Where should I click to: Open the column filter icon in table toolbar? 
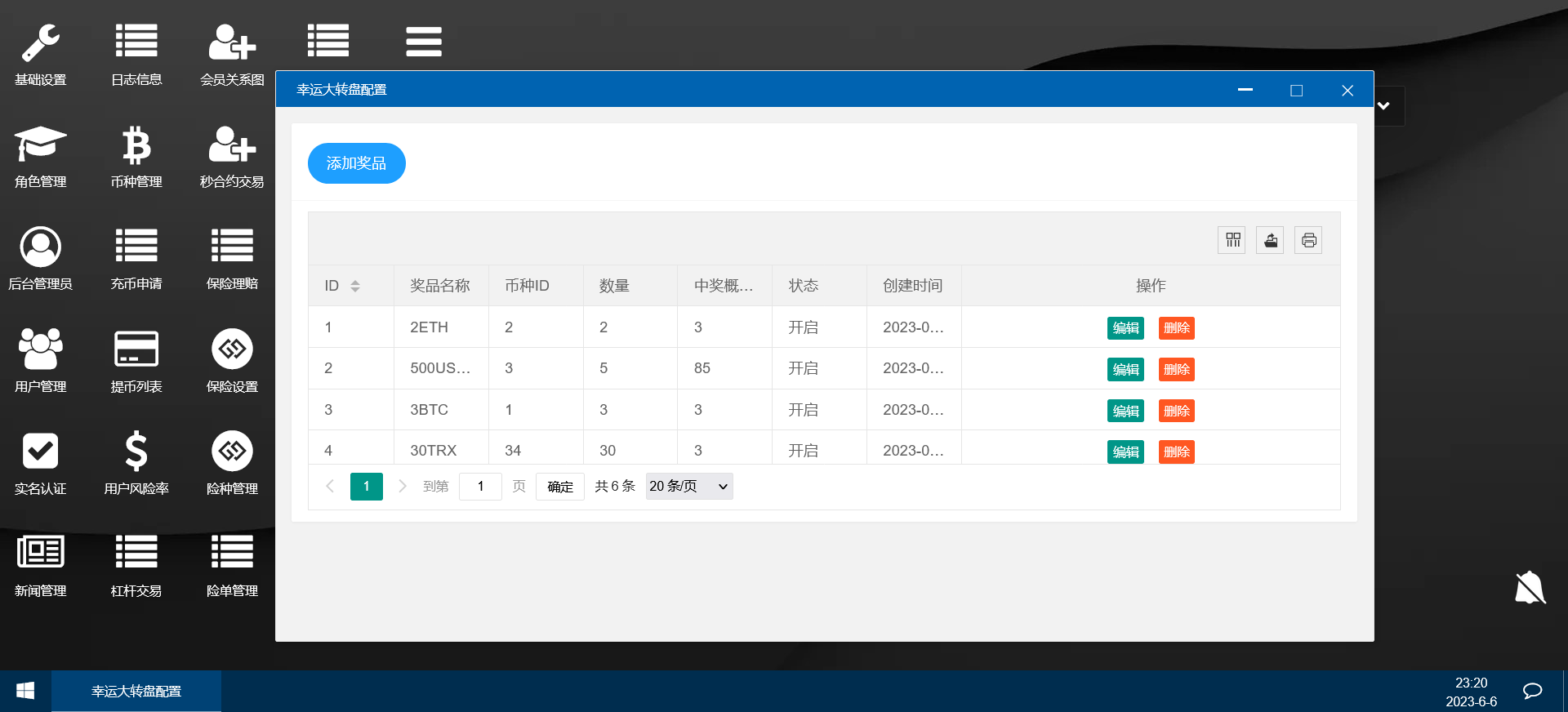pyautogui.click(x=1232, y=240)
